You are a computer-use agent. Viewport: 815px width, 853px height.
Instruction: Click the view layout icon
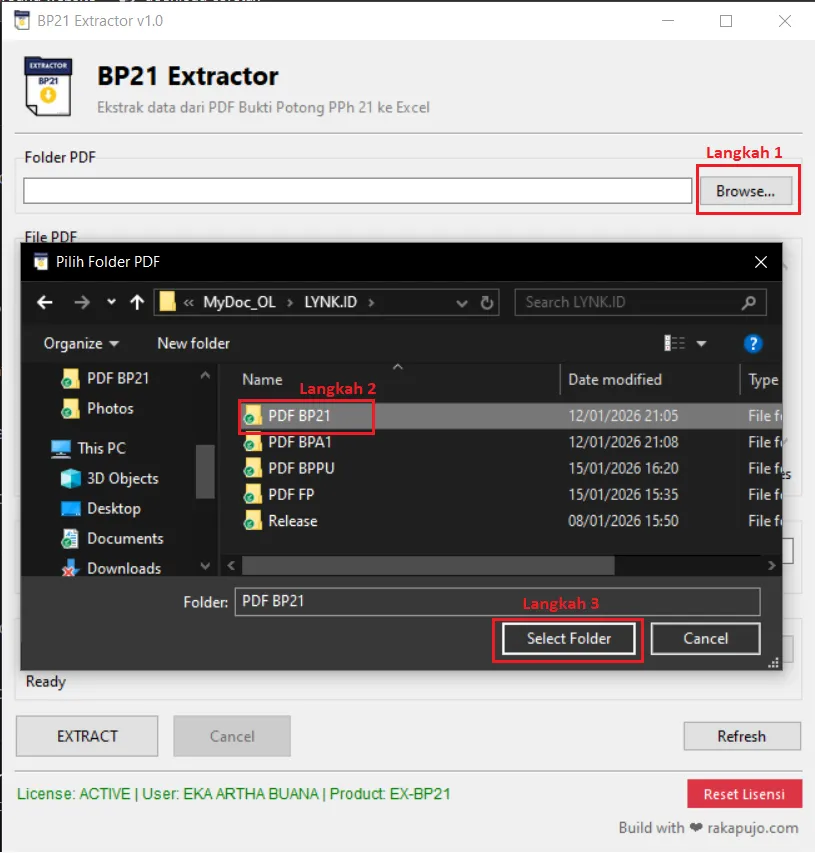[x=675, y=343]
